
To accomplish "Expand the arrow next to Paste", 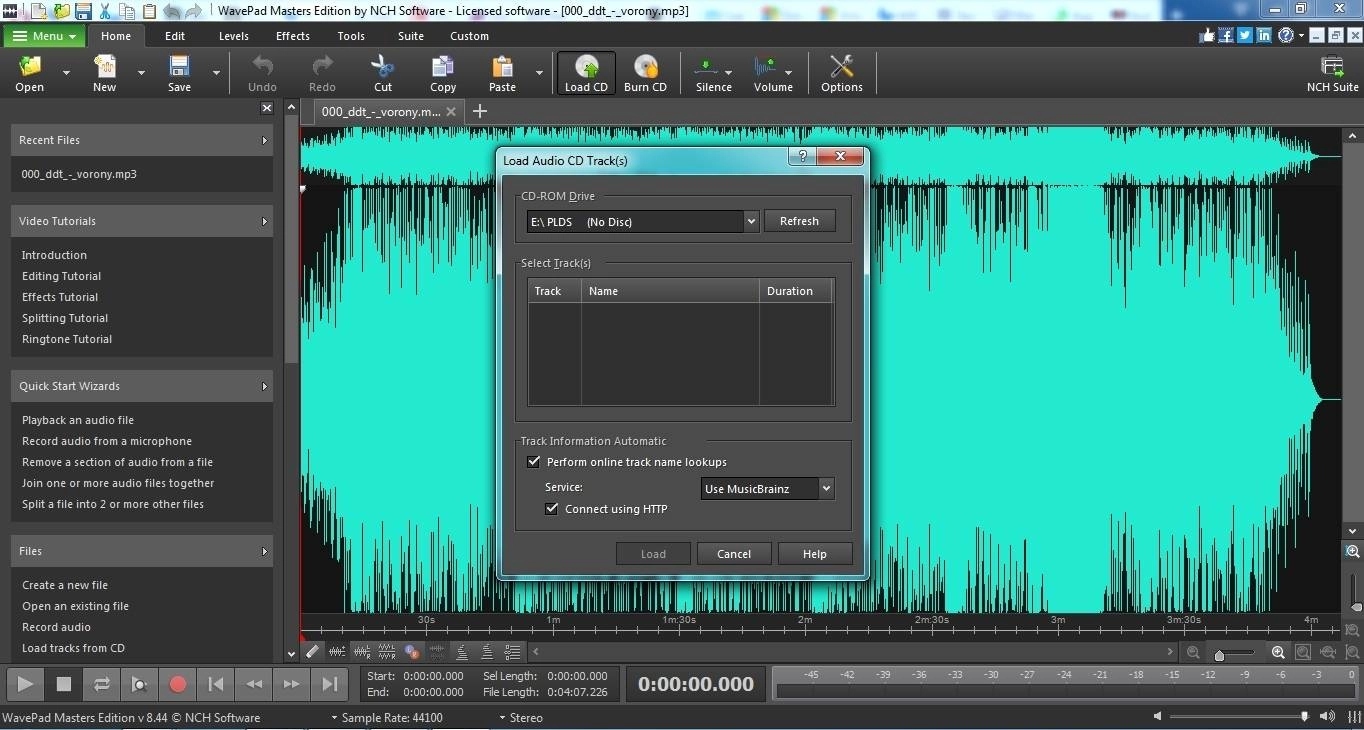I will pos(539,73).
